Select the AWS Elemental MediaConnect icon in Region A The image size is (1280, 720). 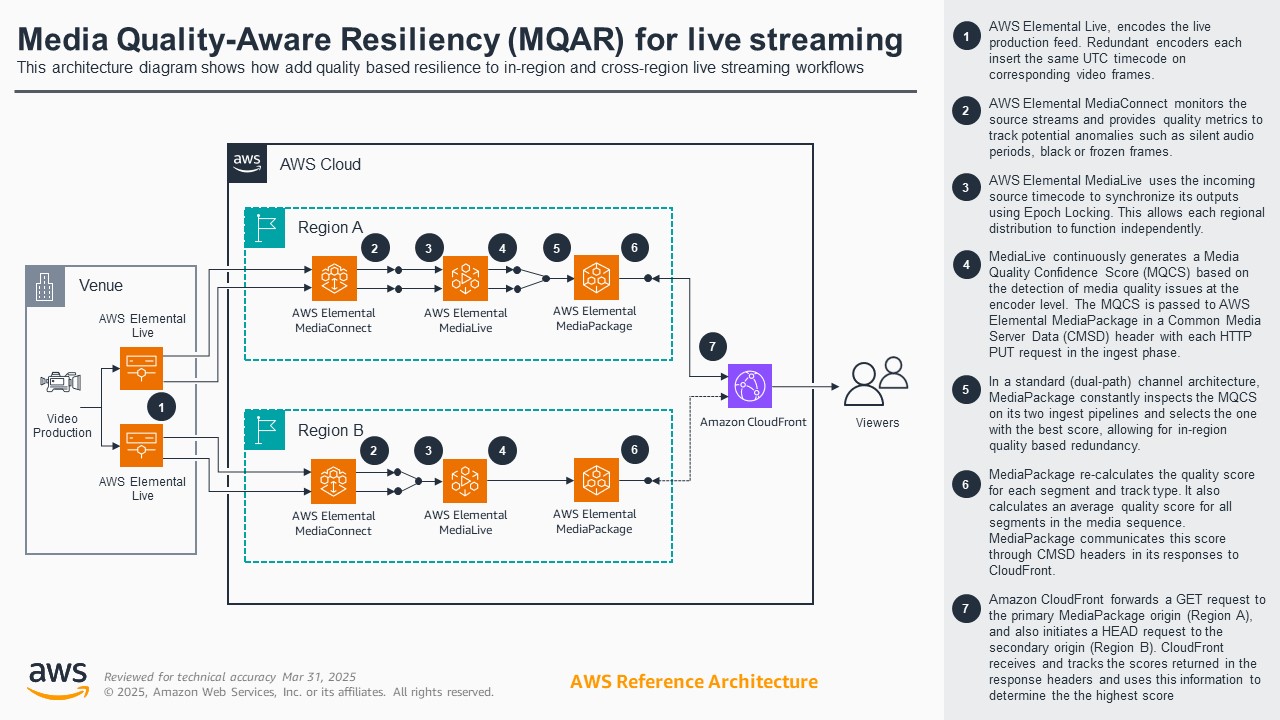(x=334, y=279)
